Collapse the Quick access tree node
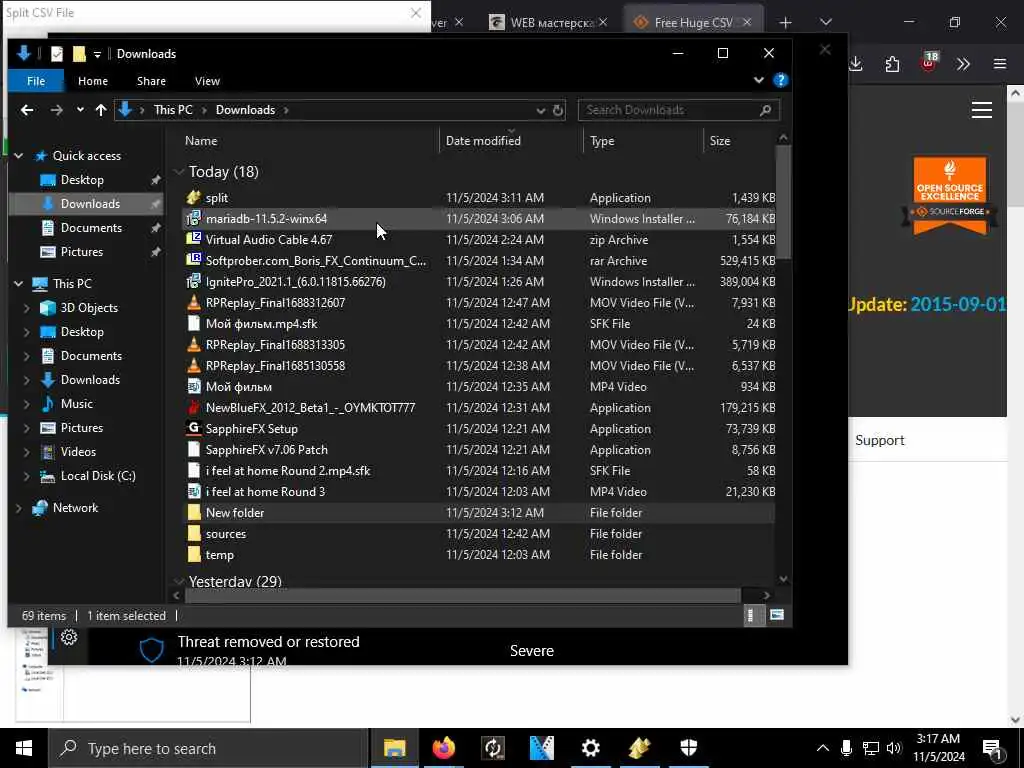 pos(19,155)
